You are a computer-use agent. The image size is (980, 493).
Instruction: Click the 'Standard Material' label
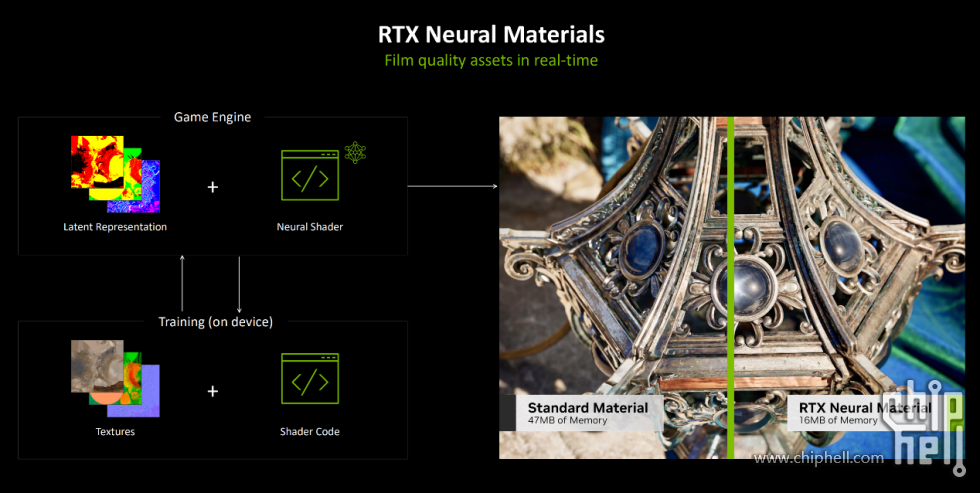coord(588,408)
